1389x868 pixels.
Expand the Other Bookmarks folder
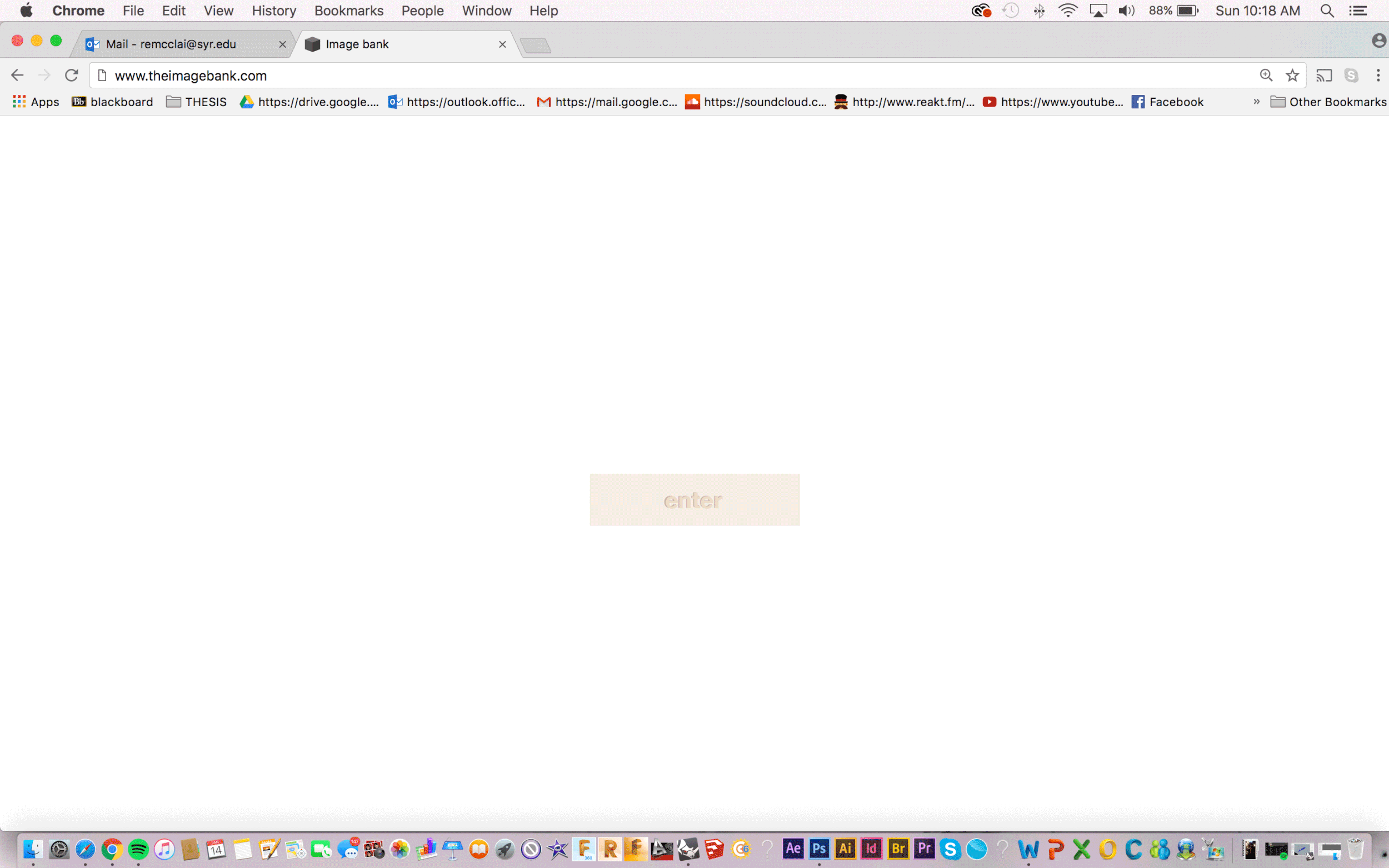click(1328, 102)
